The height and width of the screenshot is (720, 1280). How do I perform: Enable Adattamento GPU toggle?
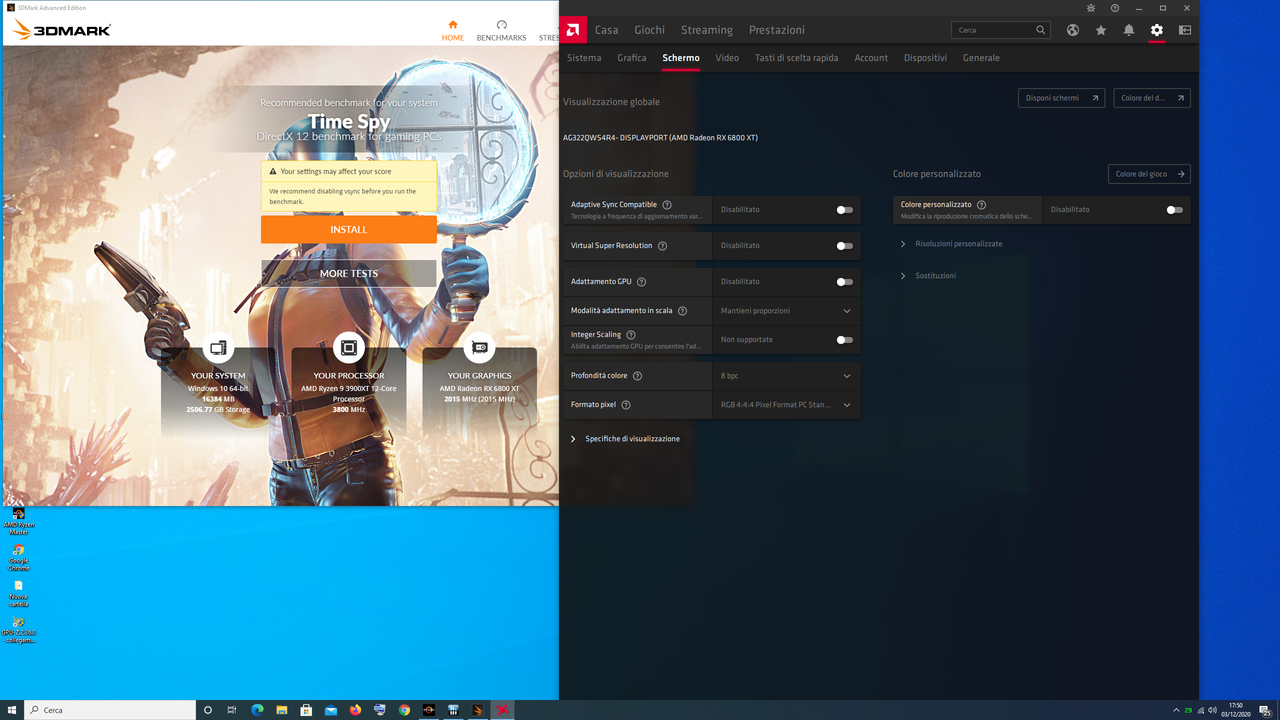[x=845, y=282]
